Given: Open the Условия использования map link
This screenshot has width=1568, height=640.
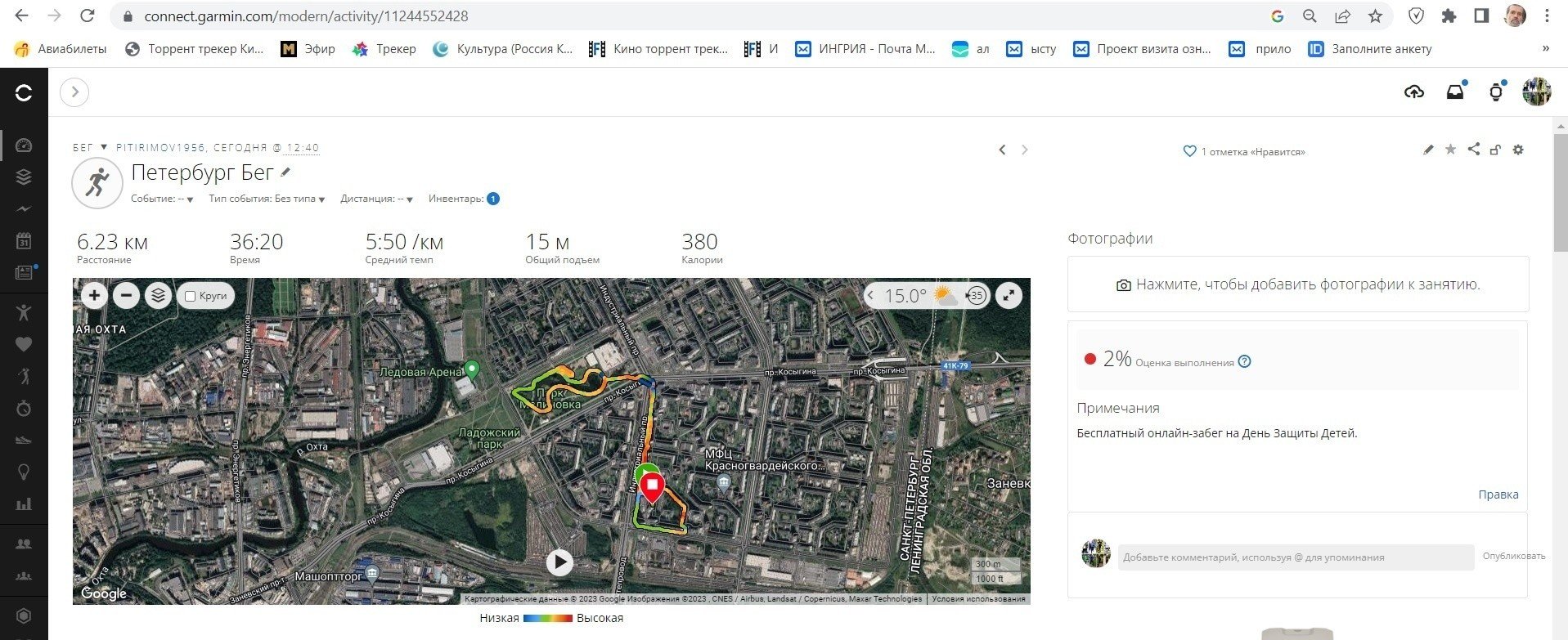Looking at the screenshot, I should 978,599.
